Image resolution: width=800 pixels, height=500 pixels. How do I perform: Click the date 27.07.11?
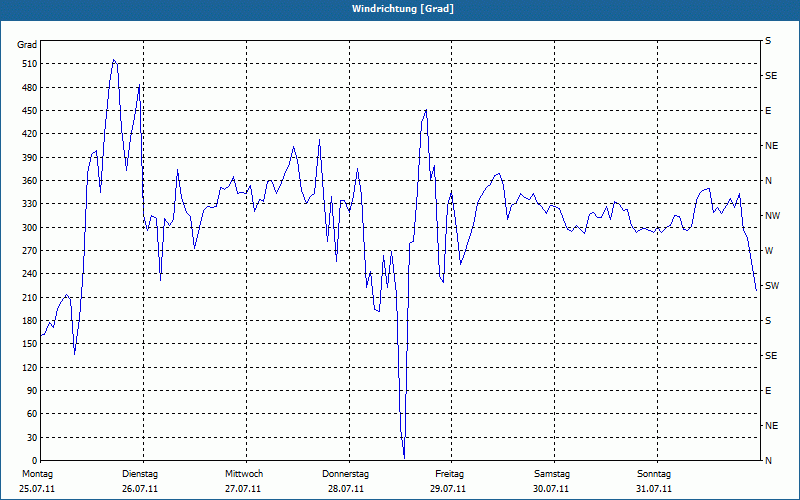tap(243, 489)
